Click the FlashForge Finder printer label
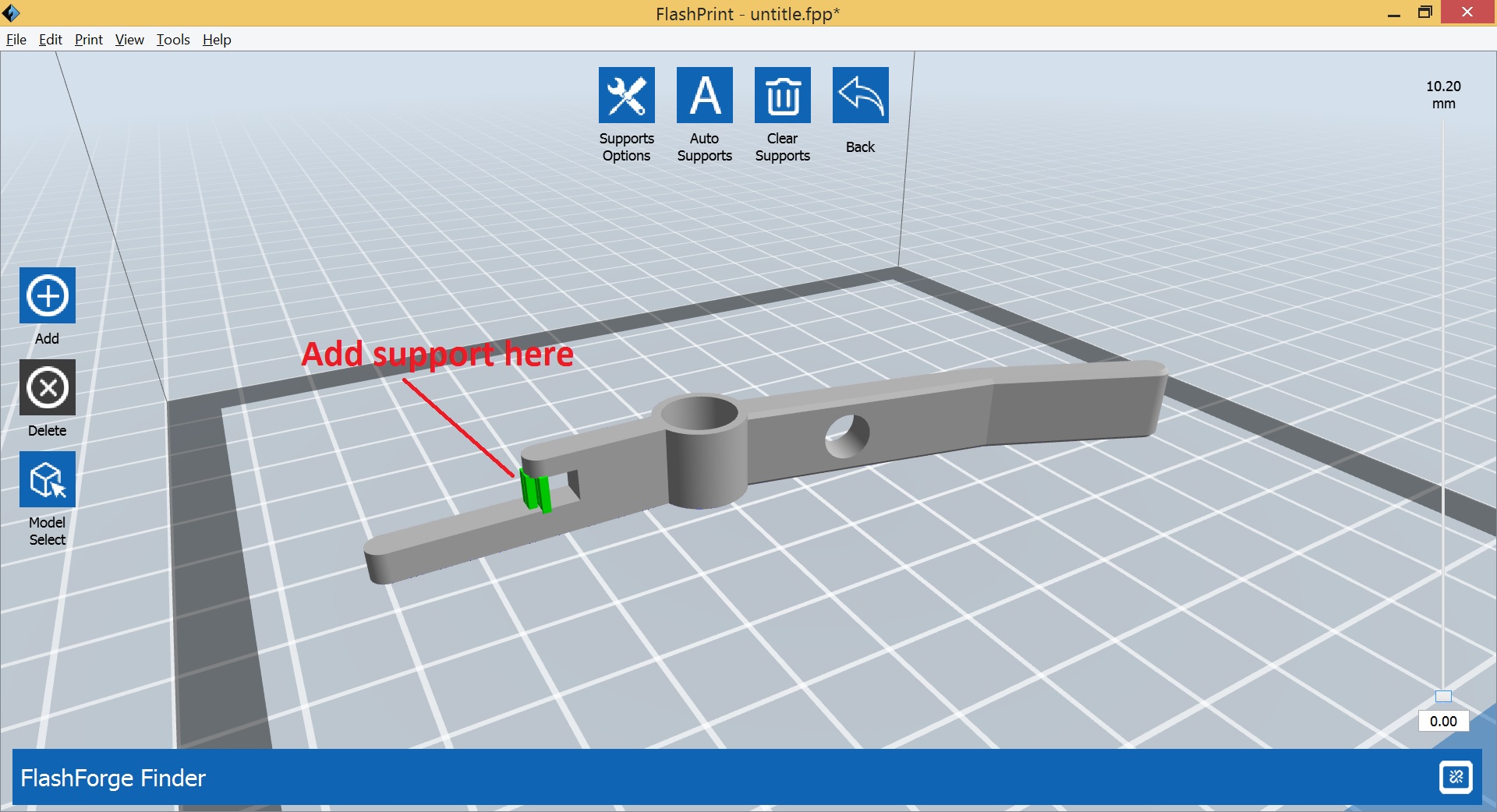 113,778
